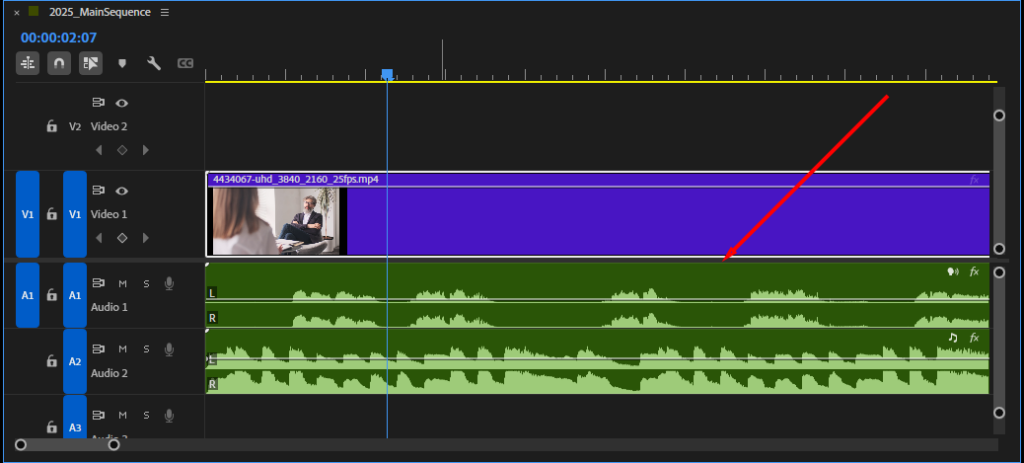Toggle Linked Selection button
This screenshot has width=1024, height=463.
(91, 63)
